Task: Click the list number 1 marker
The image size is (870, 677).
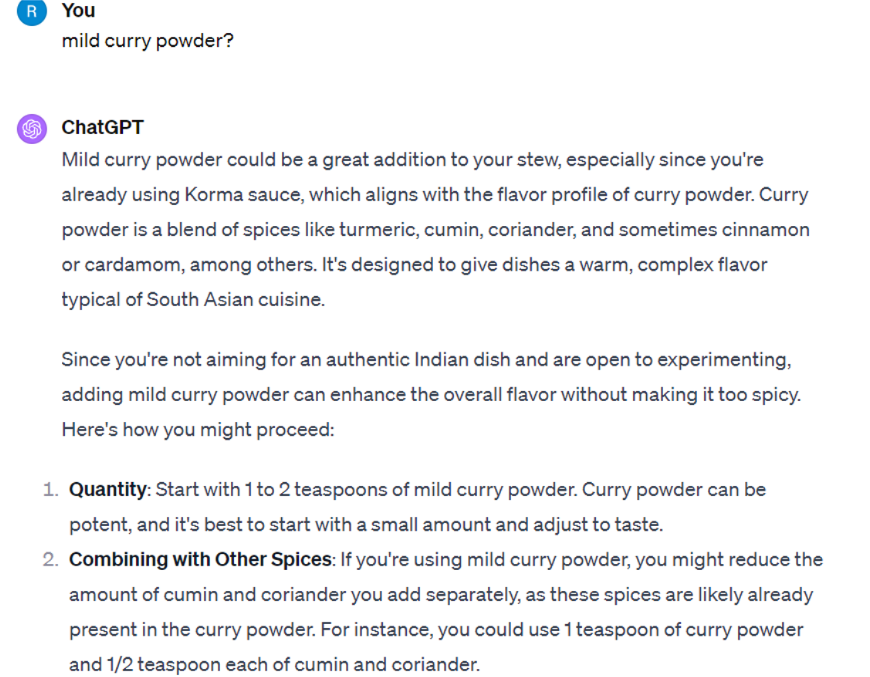Action: coord(50,489)
